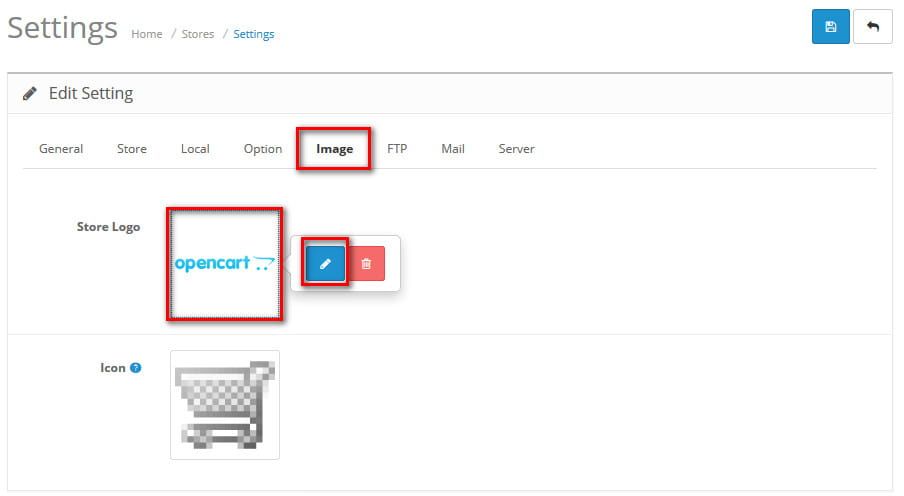Click the blue pencil edit image button
The image size is (904, 496).
[x=325, y=263]
